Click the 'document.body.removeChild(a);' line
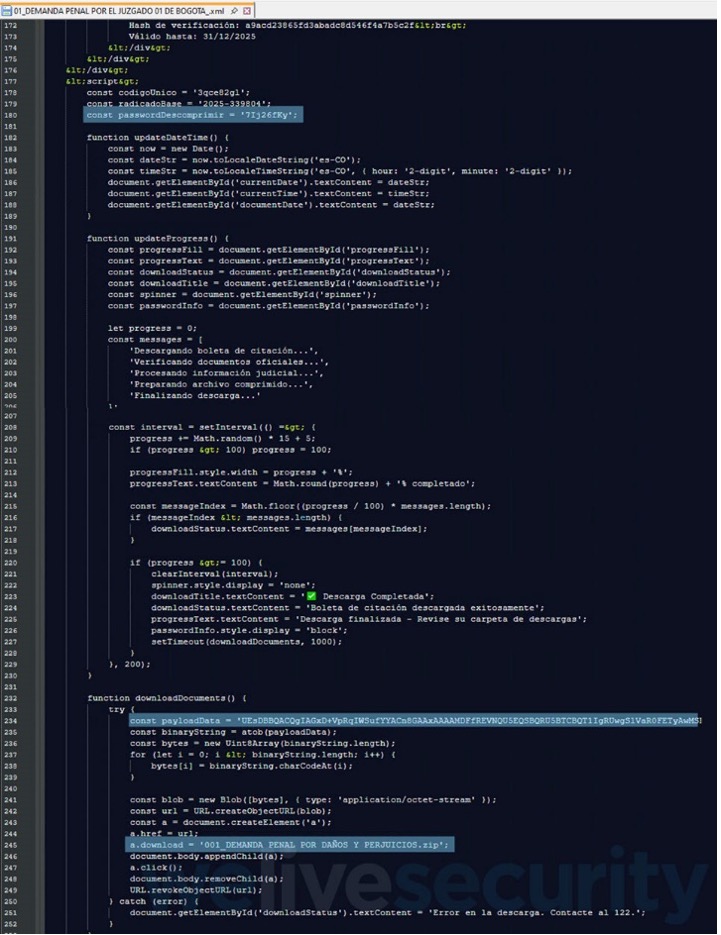 tap(206, 879)
